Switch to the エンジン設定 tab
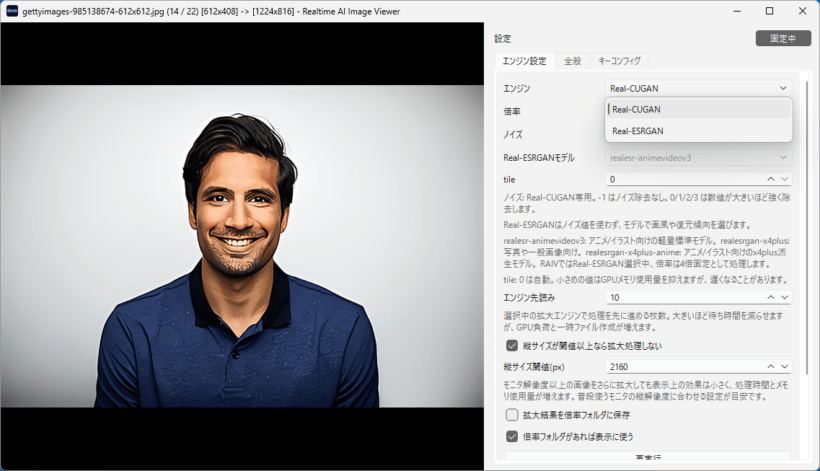Viewport: 820px width, 471px height. (x=524, y=61)
